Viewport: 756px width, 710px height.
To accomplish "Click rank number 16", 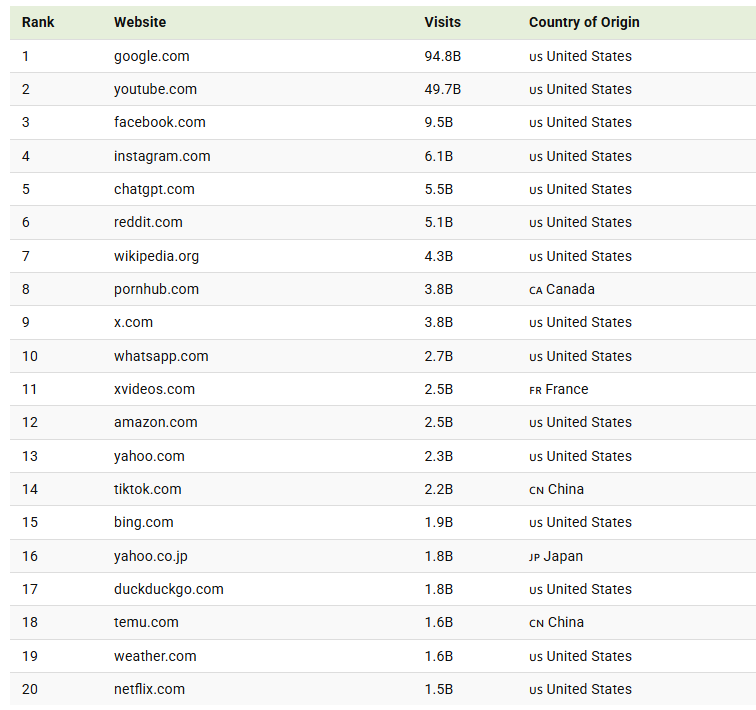I will (30, 556).
